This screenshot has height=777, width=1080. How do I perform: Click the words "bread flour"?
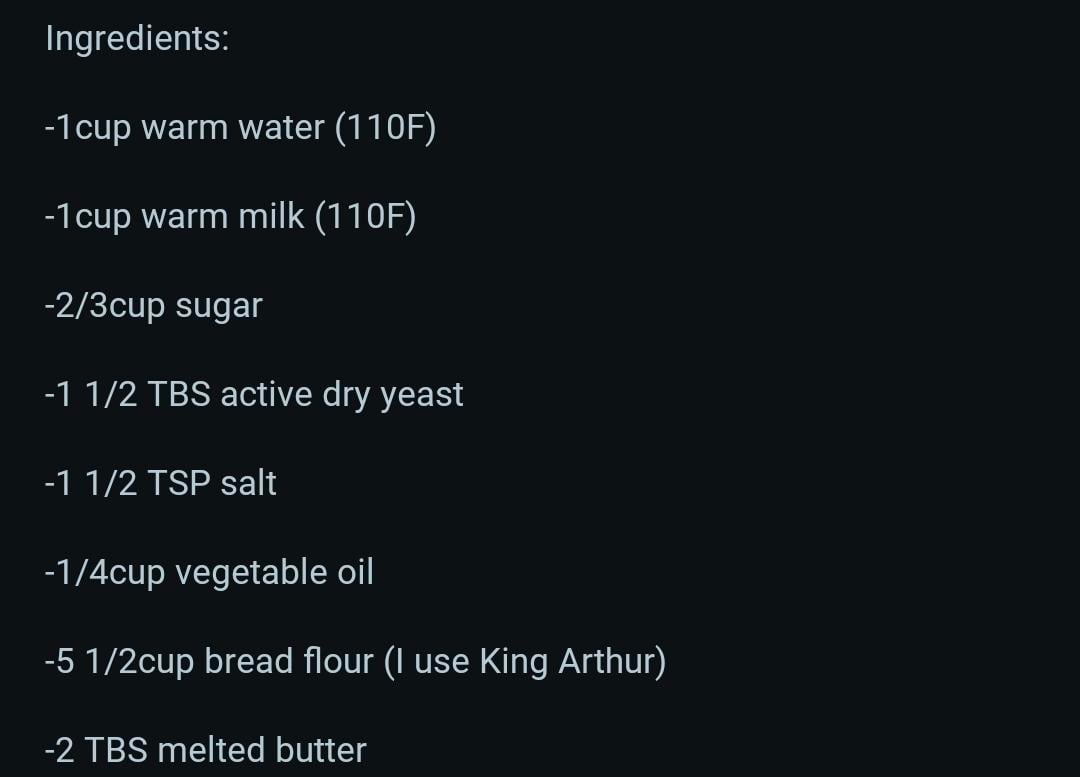pyautogui.click(x=289, y=662)
